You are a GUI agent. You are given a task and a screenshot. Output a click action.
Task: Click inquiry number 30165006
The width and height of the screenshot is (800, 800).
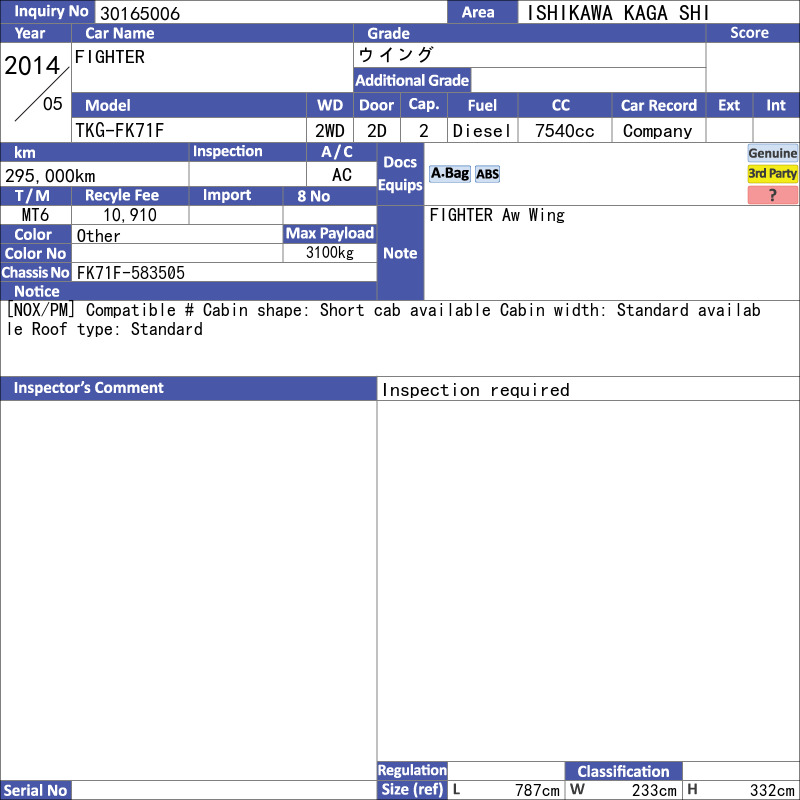coord(140,13)
